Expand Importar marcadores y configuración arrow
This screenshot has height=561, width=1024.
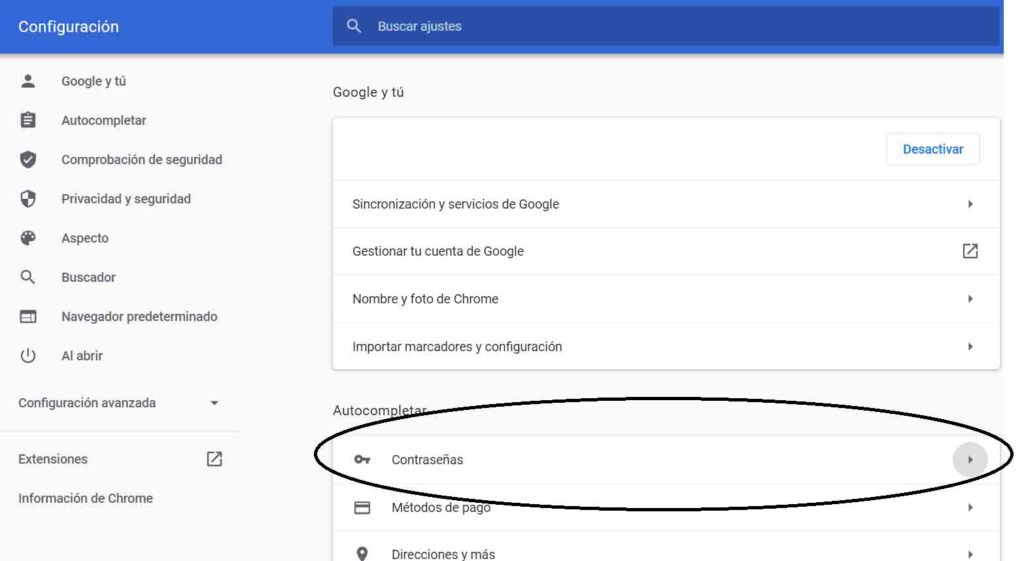(970, 347)
